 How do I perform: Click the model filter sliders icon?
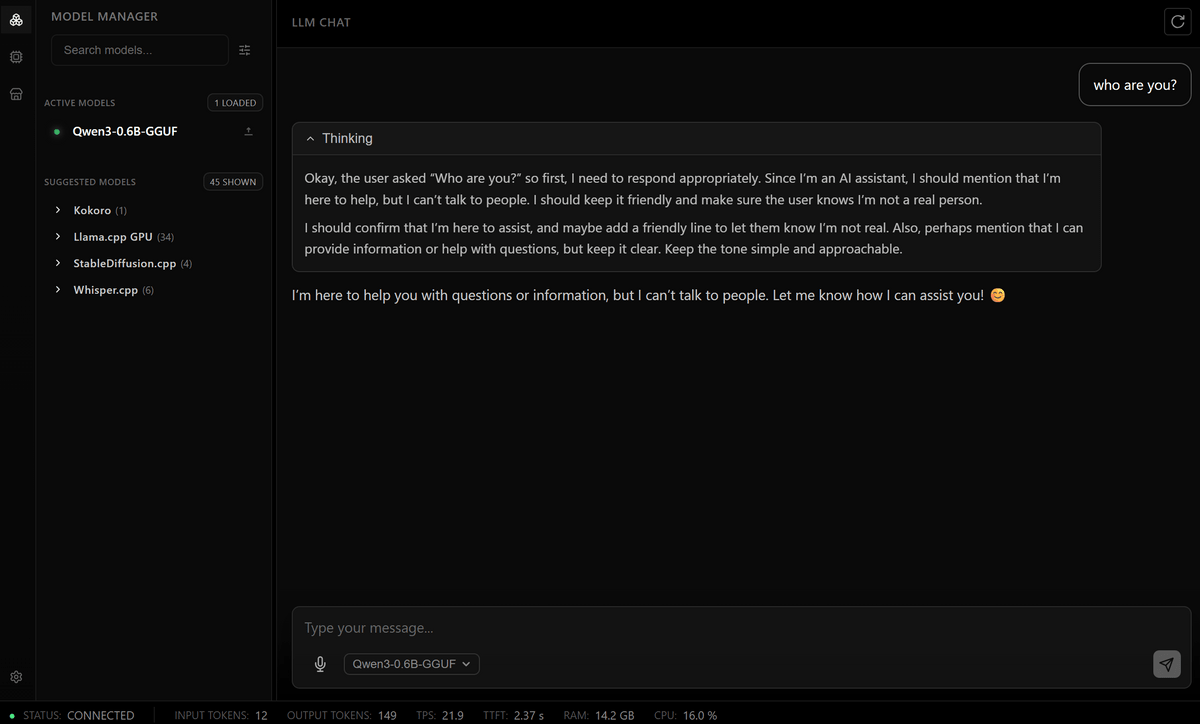pyautogui.click(x=245, y=50)
